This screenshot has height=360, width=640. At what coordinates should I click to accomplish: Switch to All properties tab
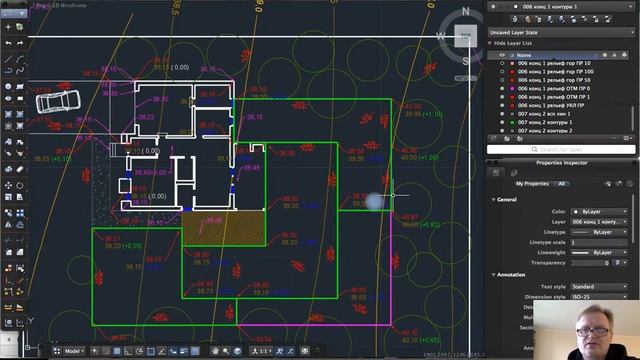[562, 184]
